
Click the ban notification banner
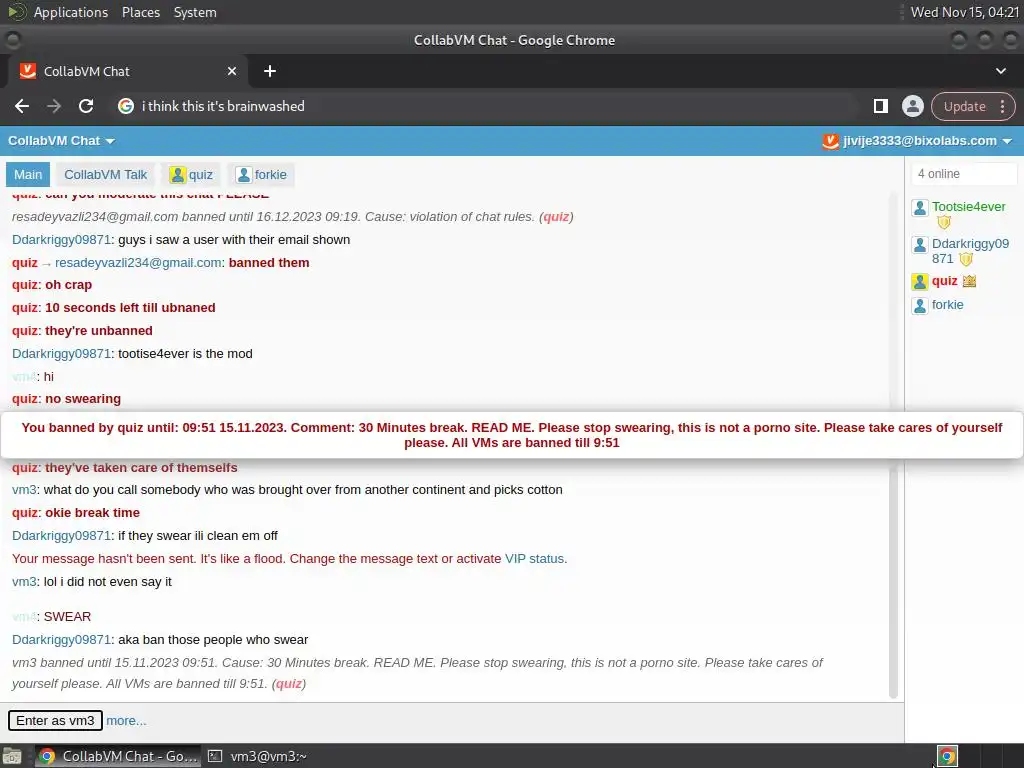click(x=512, y=435)
